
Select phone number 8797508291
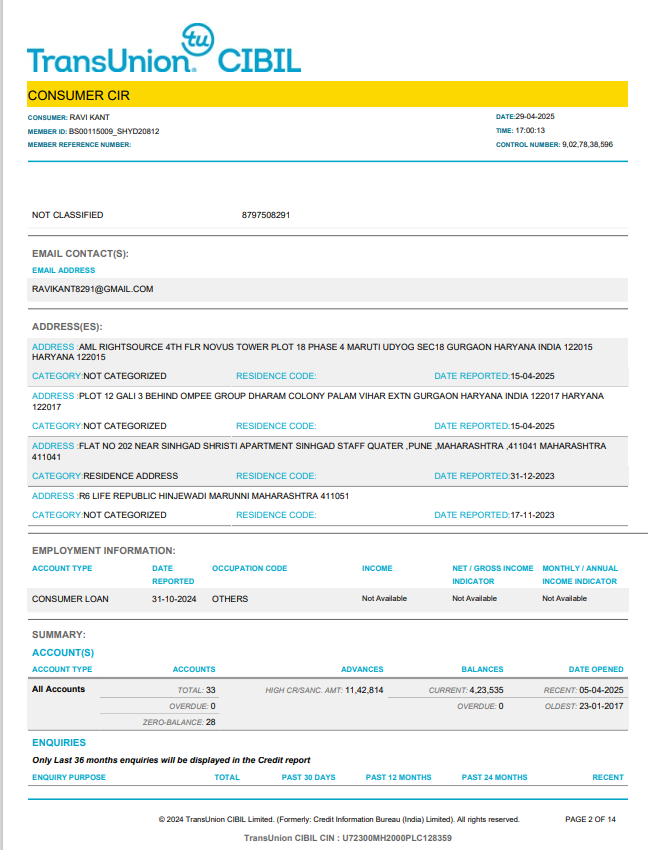coord(266,215)
